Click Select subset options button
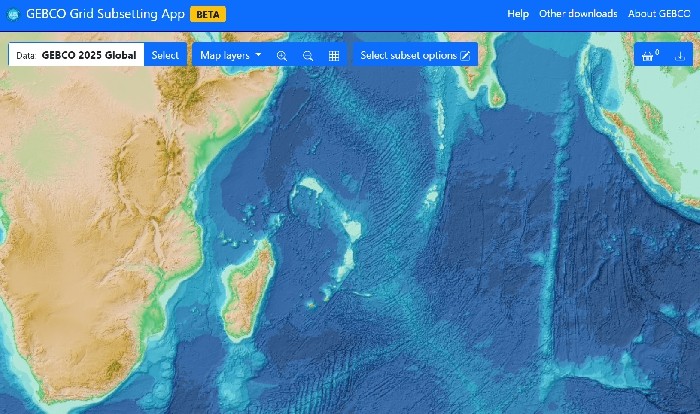Screen dimensions: 700x414 click(415, 55)
